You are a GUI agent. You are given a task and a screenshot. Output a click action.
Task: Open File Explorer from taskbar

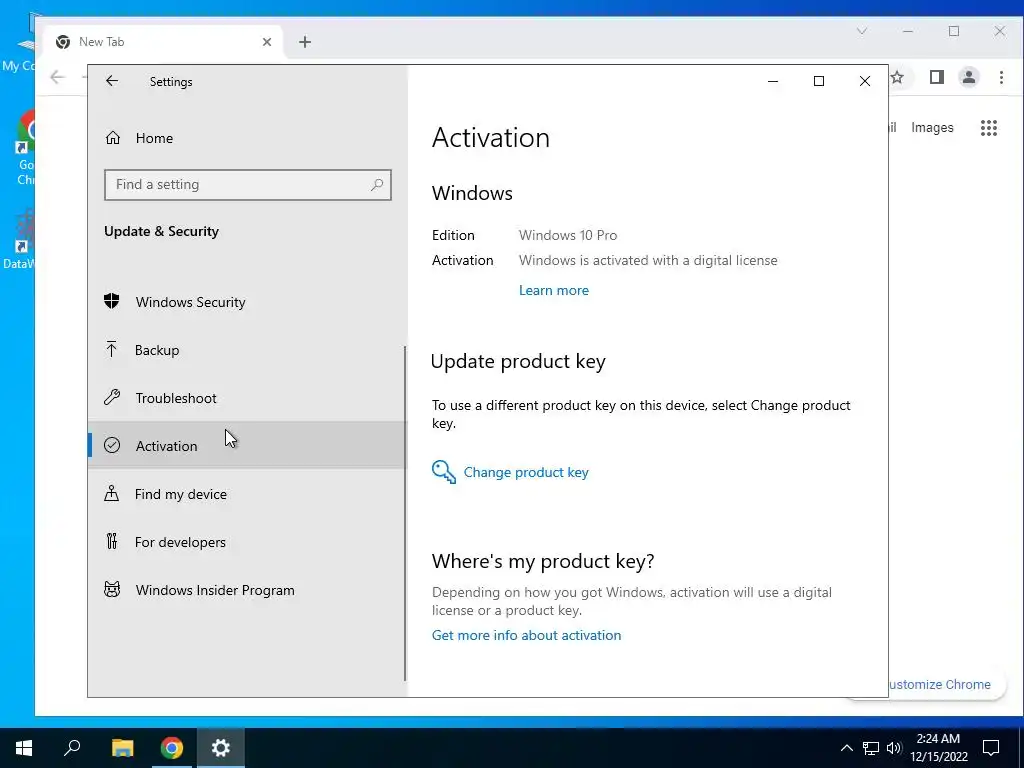(122, 748)
